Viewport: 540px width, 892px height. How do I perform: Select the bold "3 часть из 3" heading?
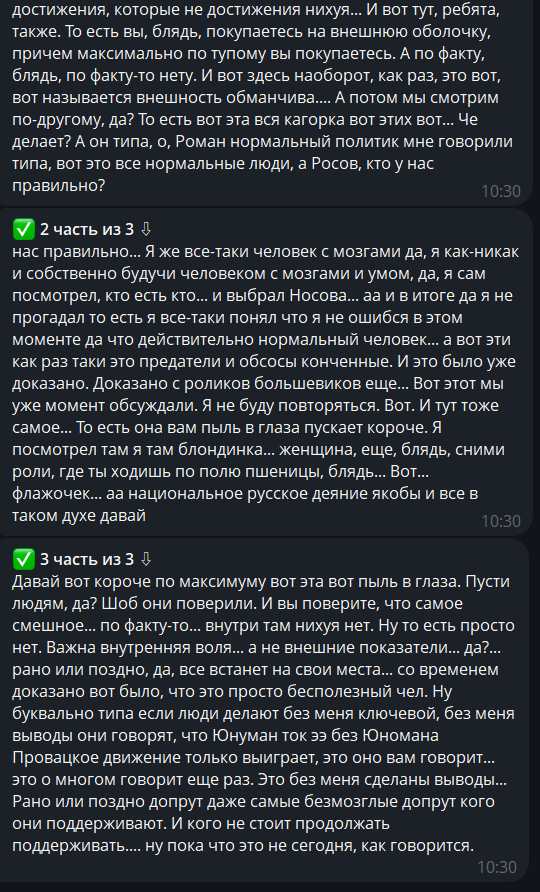87,560
